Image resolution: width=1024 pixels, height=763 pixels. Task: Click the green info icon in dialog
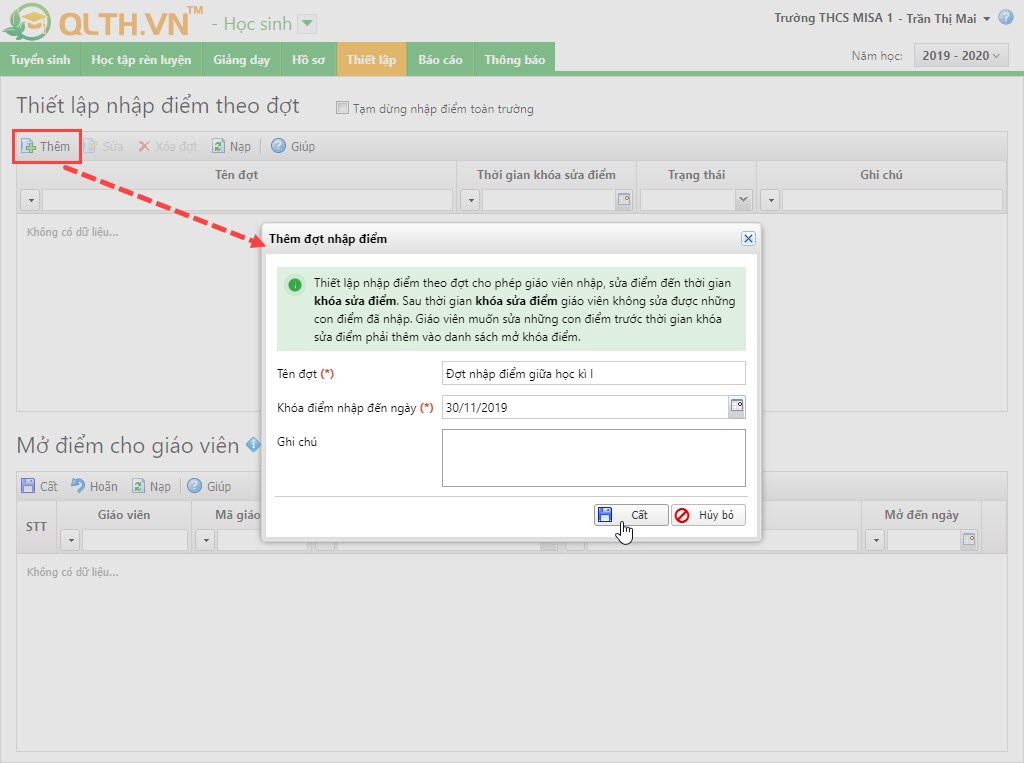[x=295, y=285]
